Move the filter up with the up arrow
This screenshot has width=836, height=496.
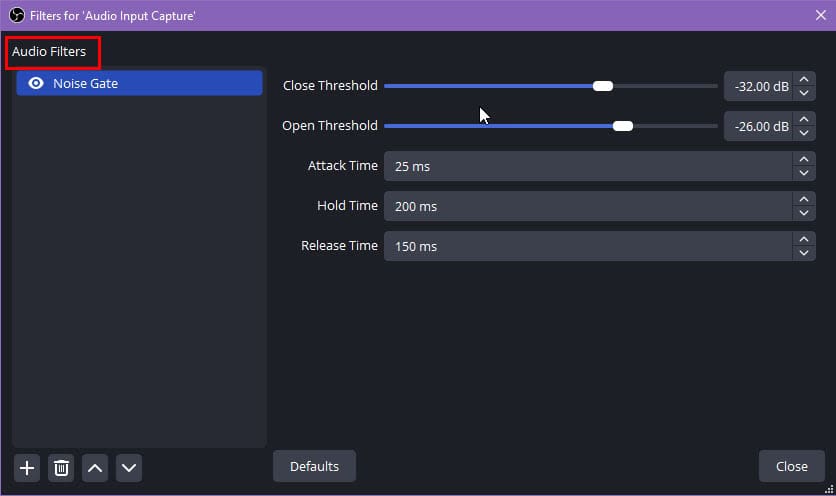click(95, 468)
